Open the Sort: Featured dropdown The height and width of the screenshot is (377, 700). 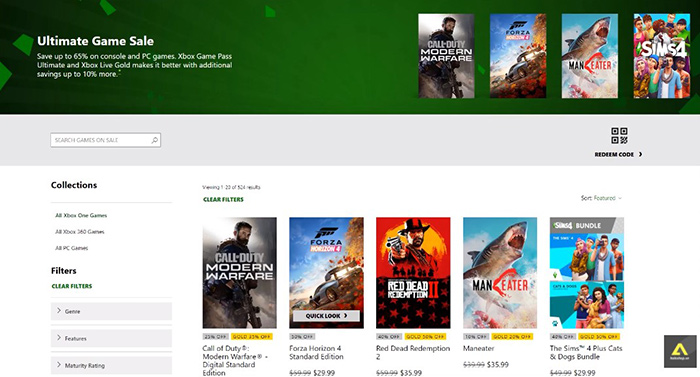coord(601,198)
